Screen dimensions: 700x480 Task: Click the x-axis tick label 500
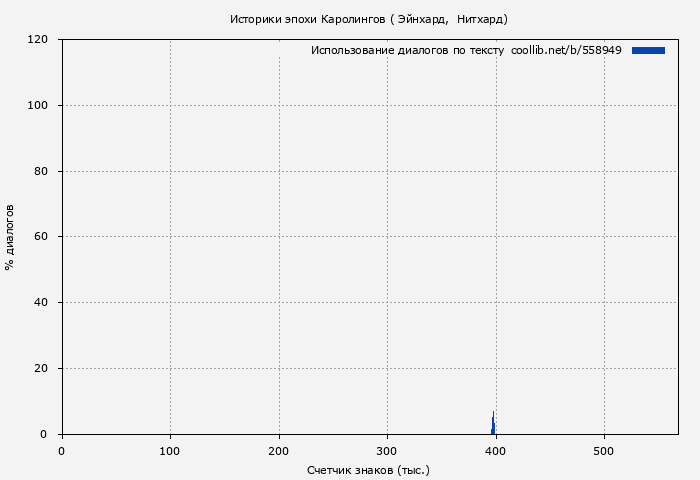pos(603,451)
